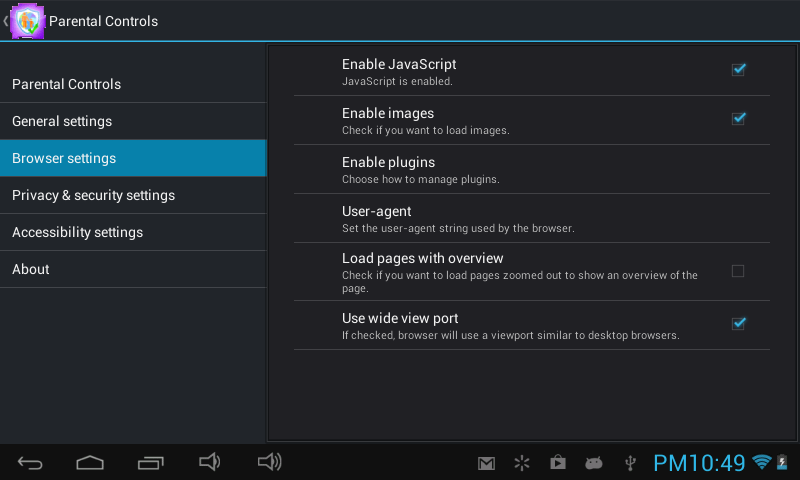Disable the Enable images checkbox
Viewport: 800px width, 480px height.
click(738, 119)
